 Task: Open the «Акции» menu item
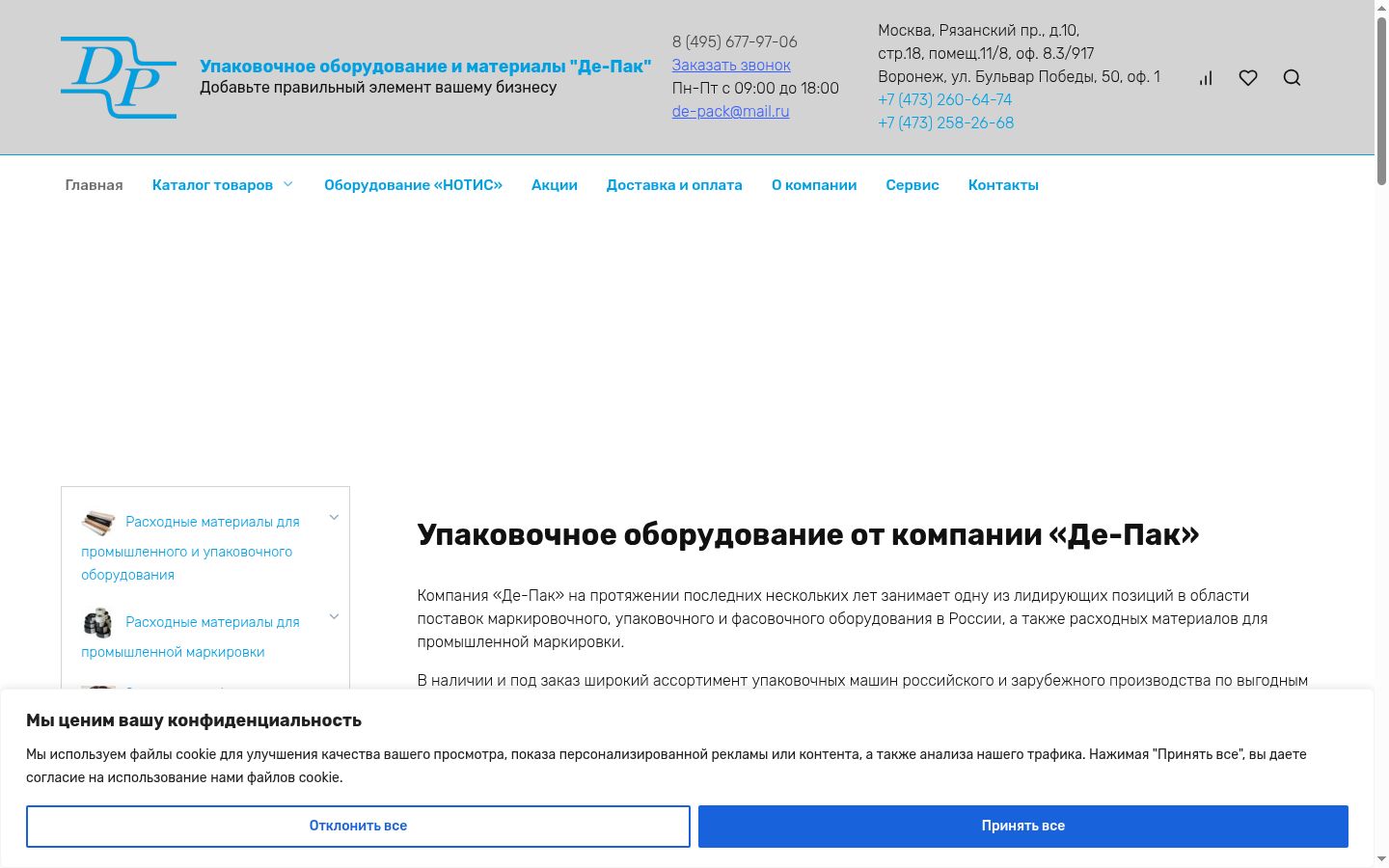click(555, 185)
